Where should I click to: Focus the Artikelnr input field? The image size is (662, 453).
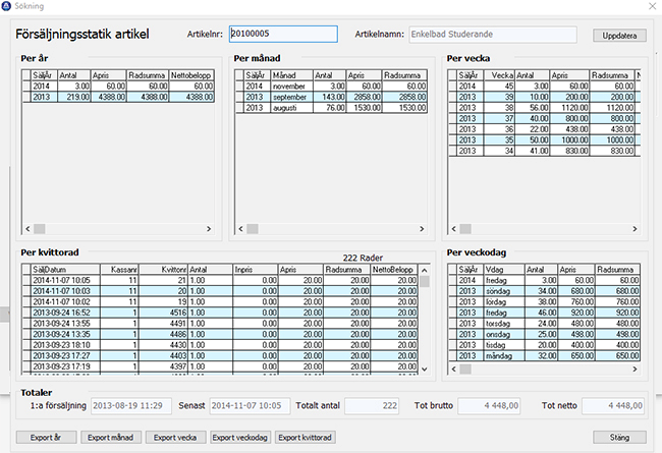tap(283, 34)
